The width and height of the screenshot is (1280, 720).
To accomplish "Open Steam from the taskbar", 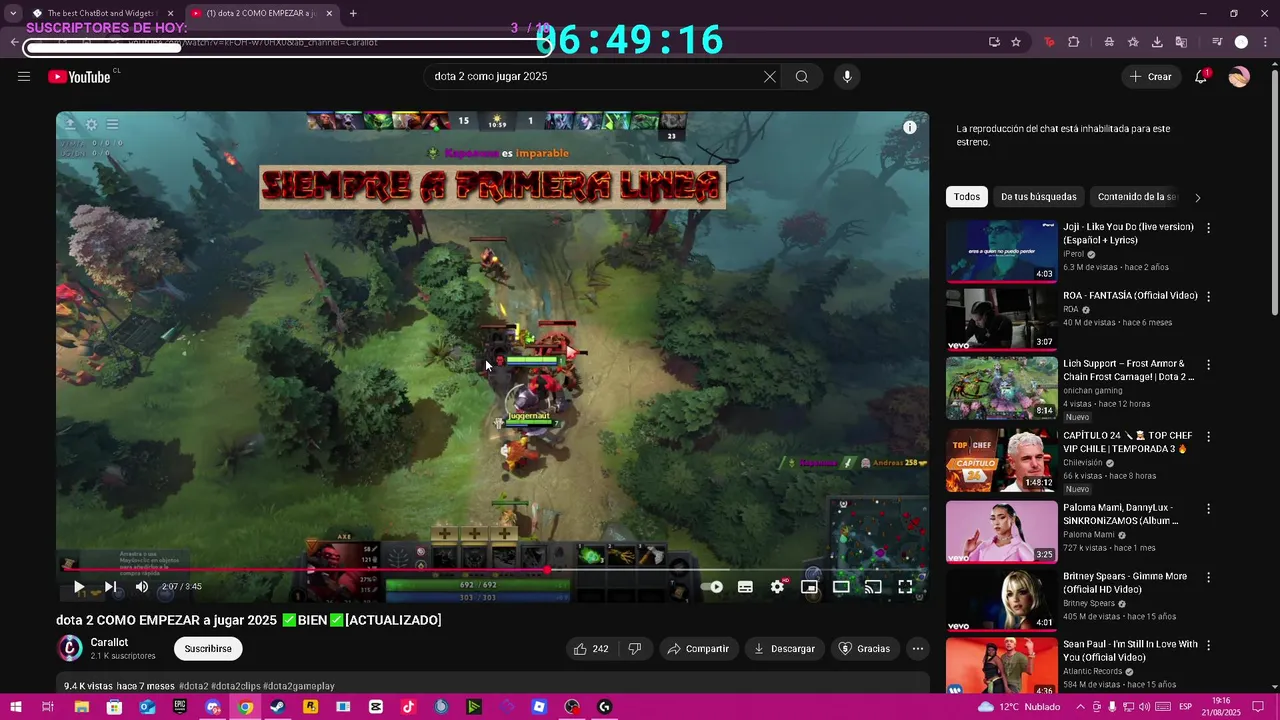I will (x=278, y=707).
